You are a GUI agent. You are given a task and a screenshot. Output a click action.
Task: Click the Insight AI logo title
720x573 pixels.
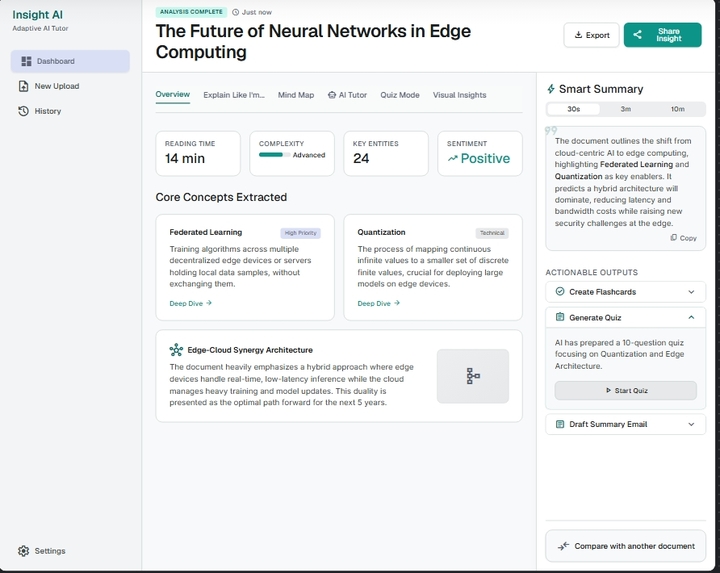[x=38, y=15]
